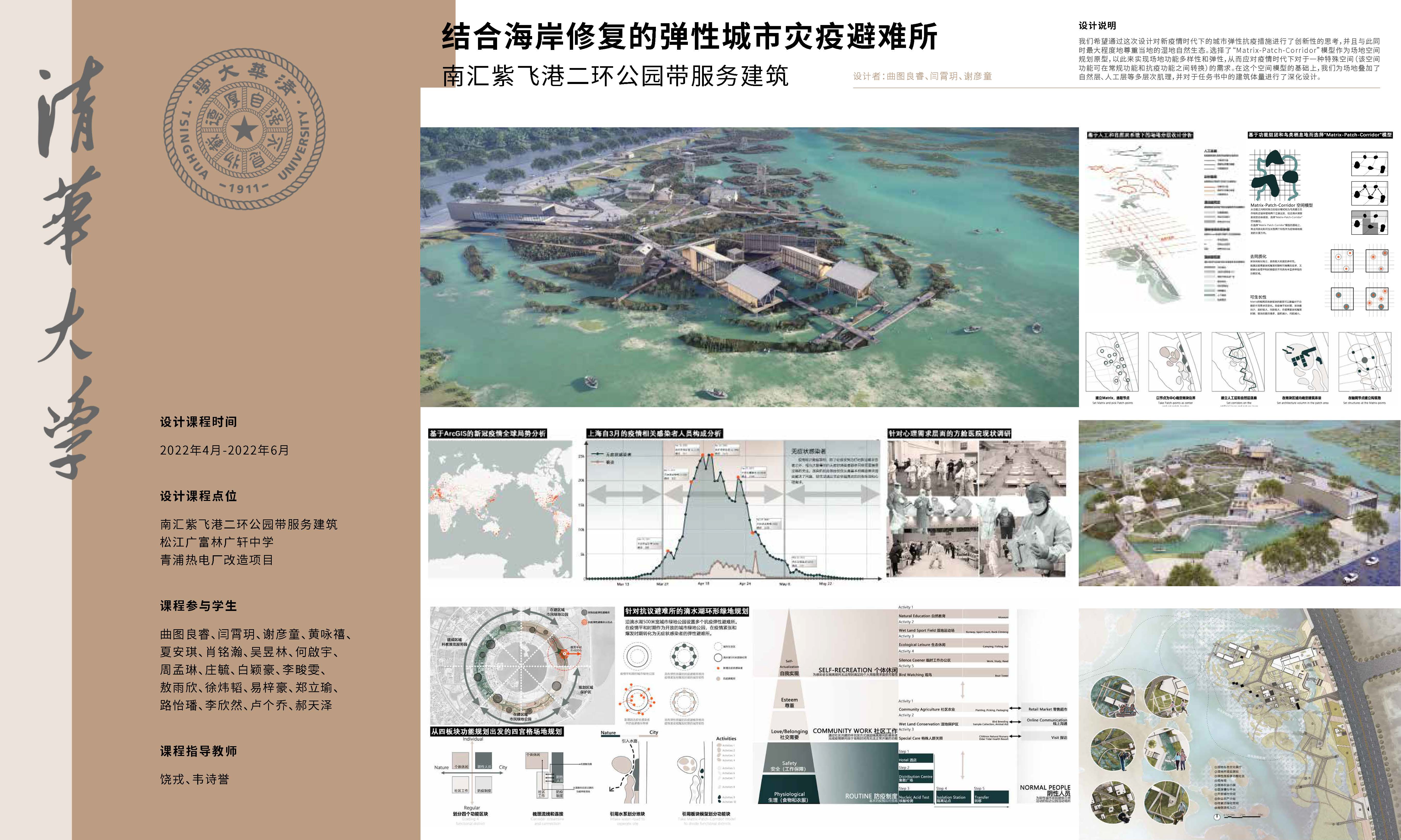Click the '设计说明' heading

click(x=1097, y=26)
